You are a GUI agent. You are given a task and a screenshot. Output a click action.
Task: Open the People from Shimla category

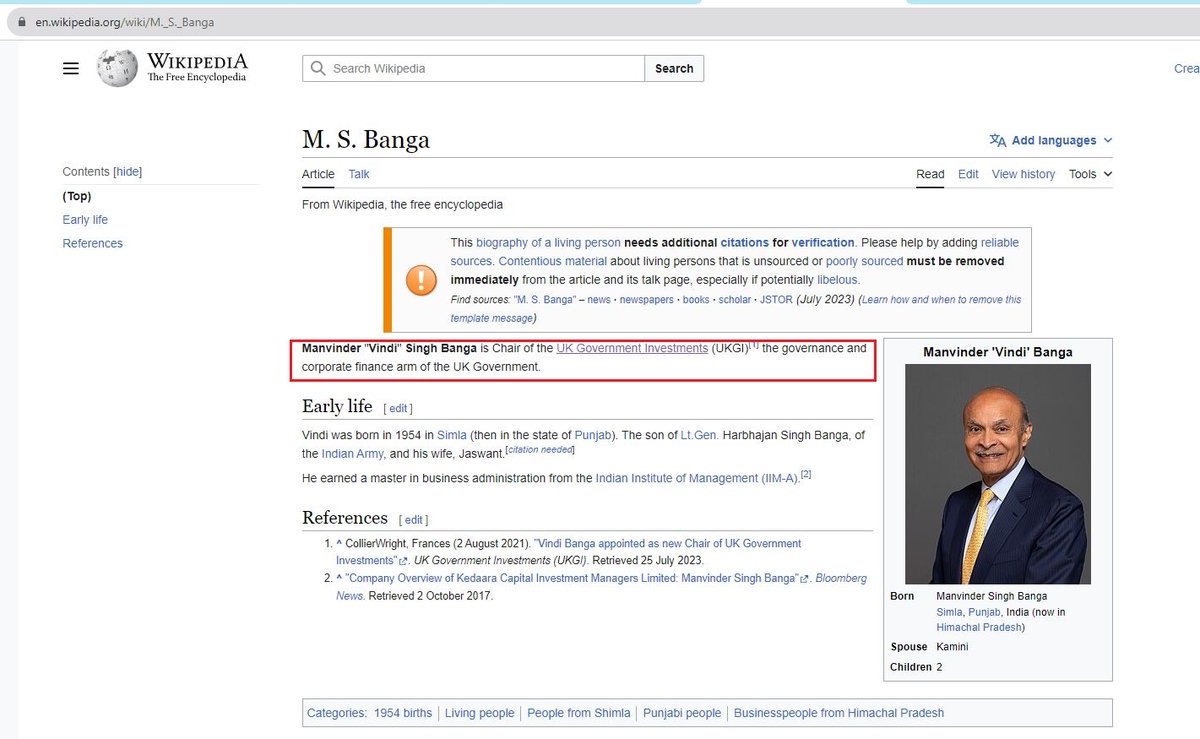579,714
